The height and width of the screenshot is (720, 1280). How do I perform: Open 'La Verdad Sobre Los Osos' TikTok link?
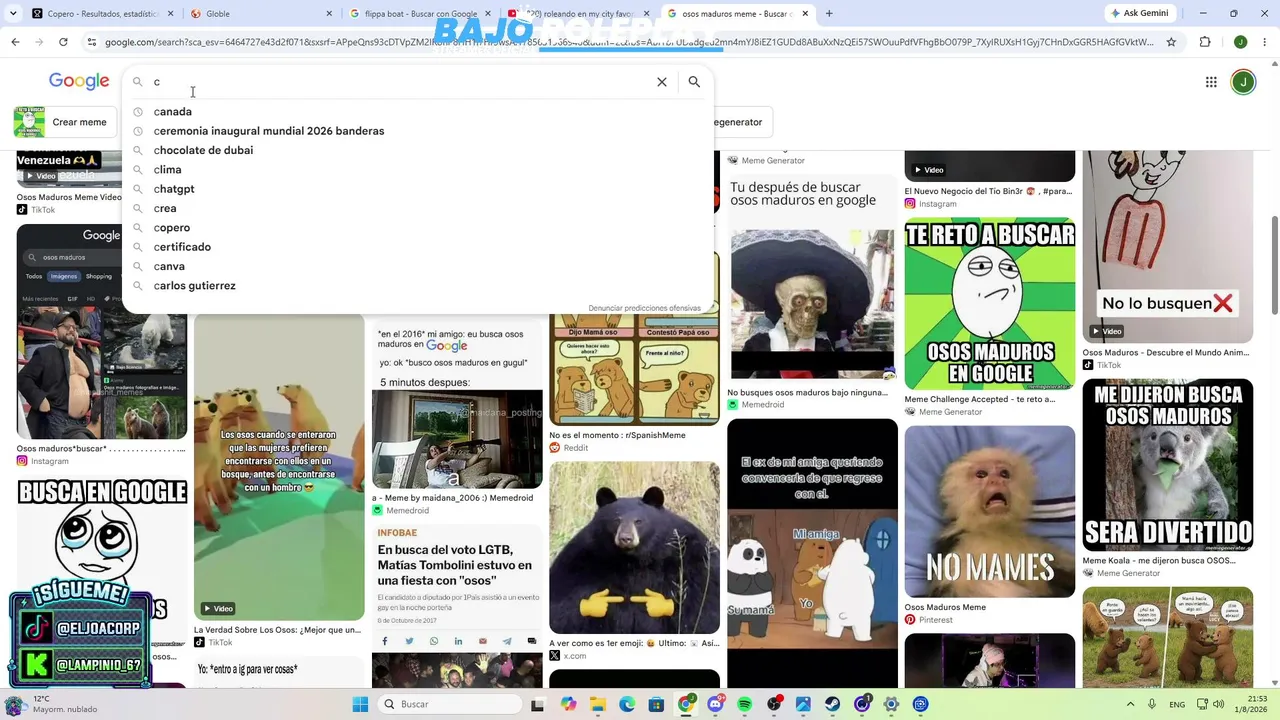[277, 630]
